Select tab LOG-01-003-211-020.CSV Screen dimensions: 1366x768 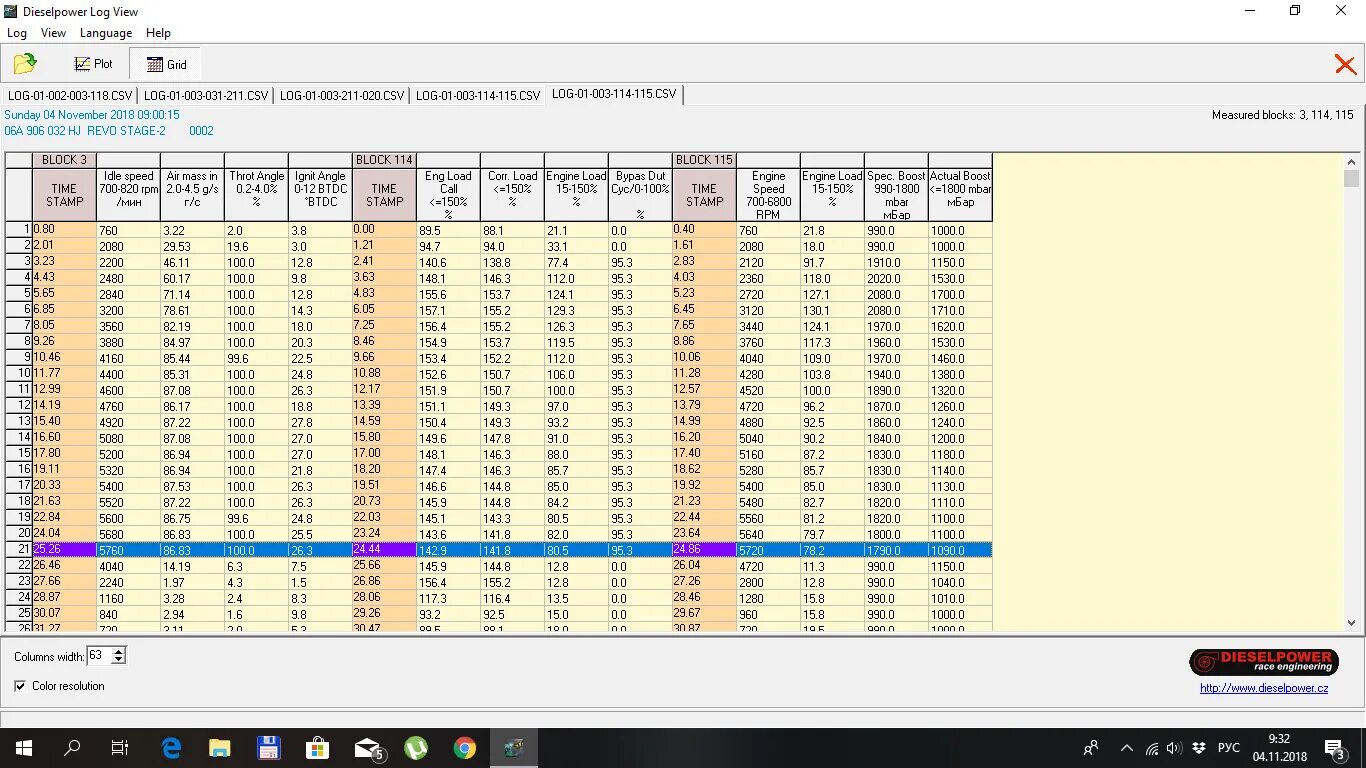(x=342, y=95)
